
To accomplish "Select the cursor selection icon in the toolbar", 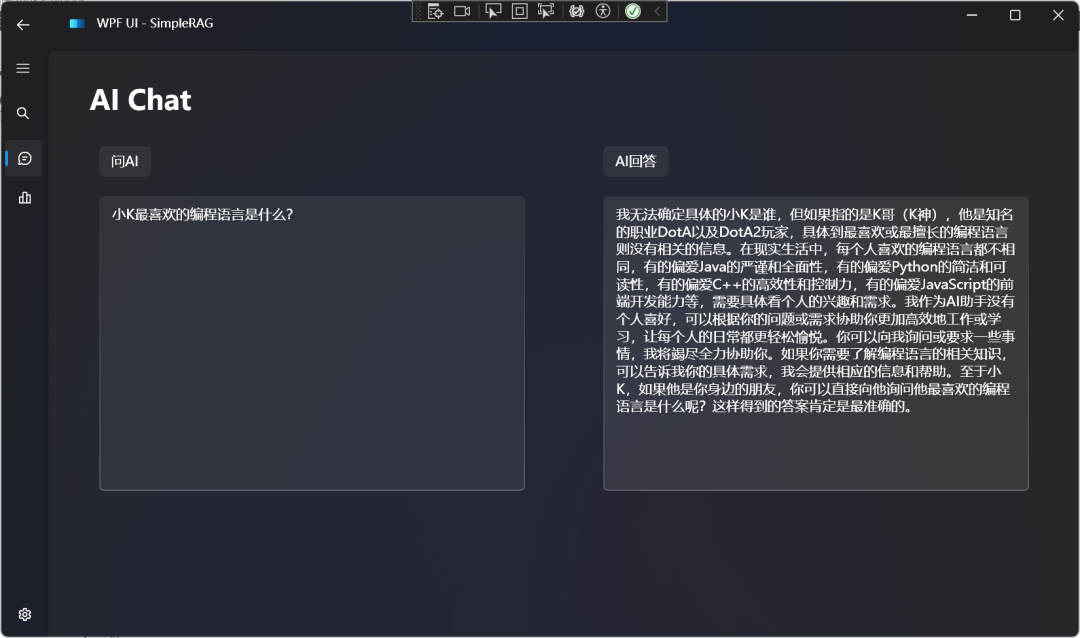I will click(x=492, y=11).
